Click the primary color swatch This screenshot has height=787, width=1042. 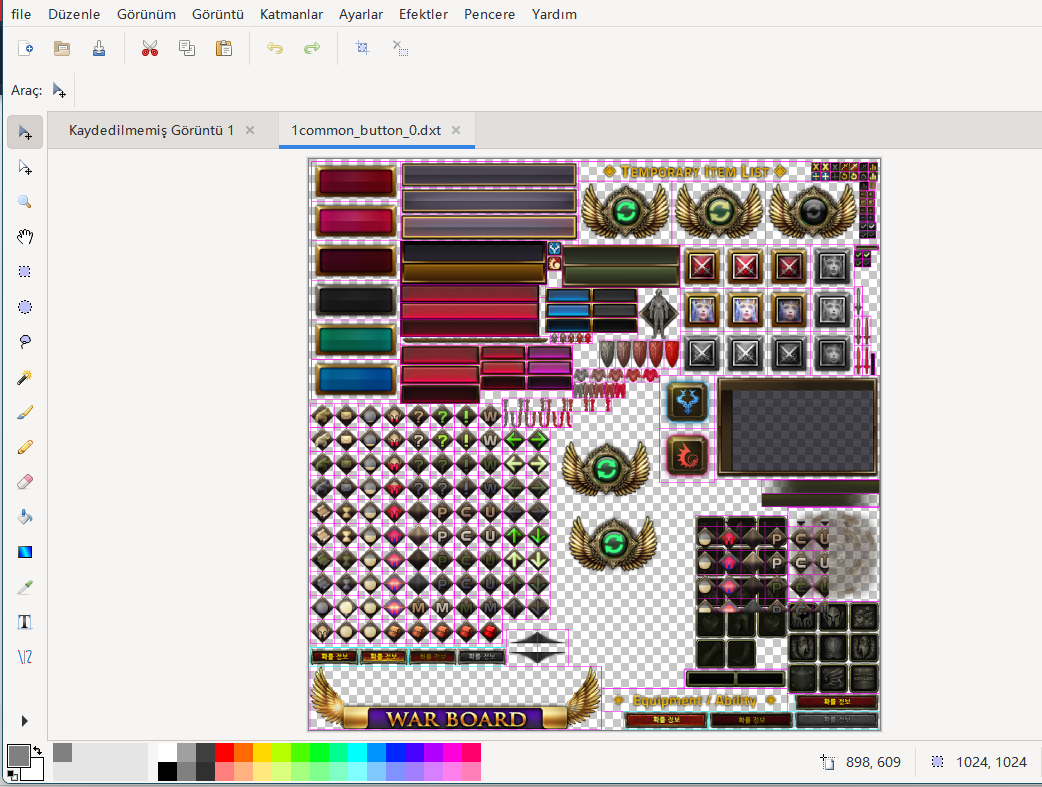(x=18, y=756)
